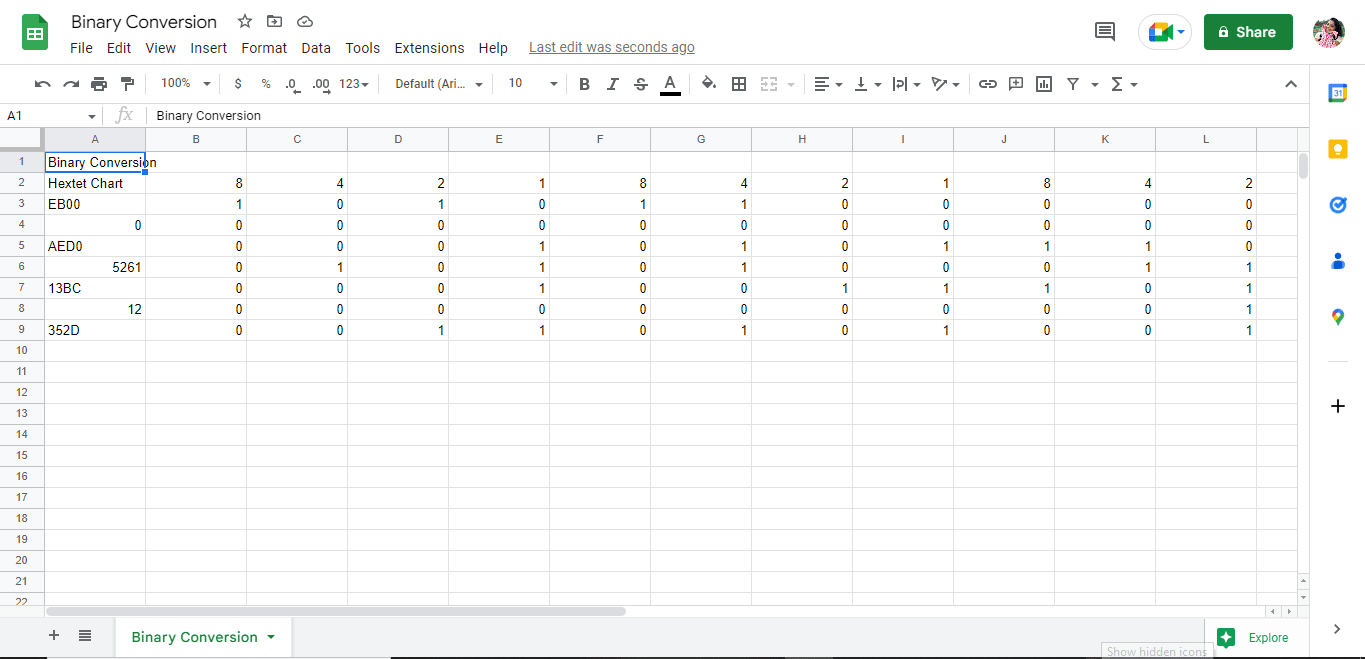Open horizontal align dropdown
This screenshot has width=1365, height=659.
(x=828, y=84)
